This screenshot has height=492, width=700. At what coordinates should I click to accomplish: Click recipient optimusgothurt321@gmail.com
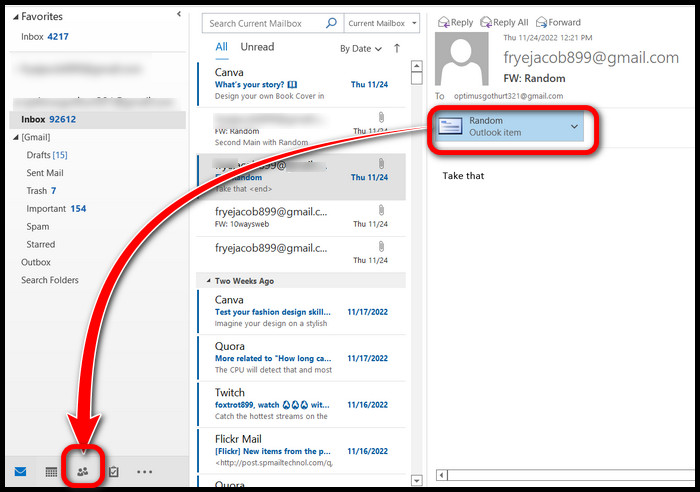[x=508, y=96]
